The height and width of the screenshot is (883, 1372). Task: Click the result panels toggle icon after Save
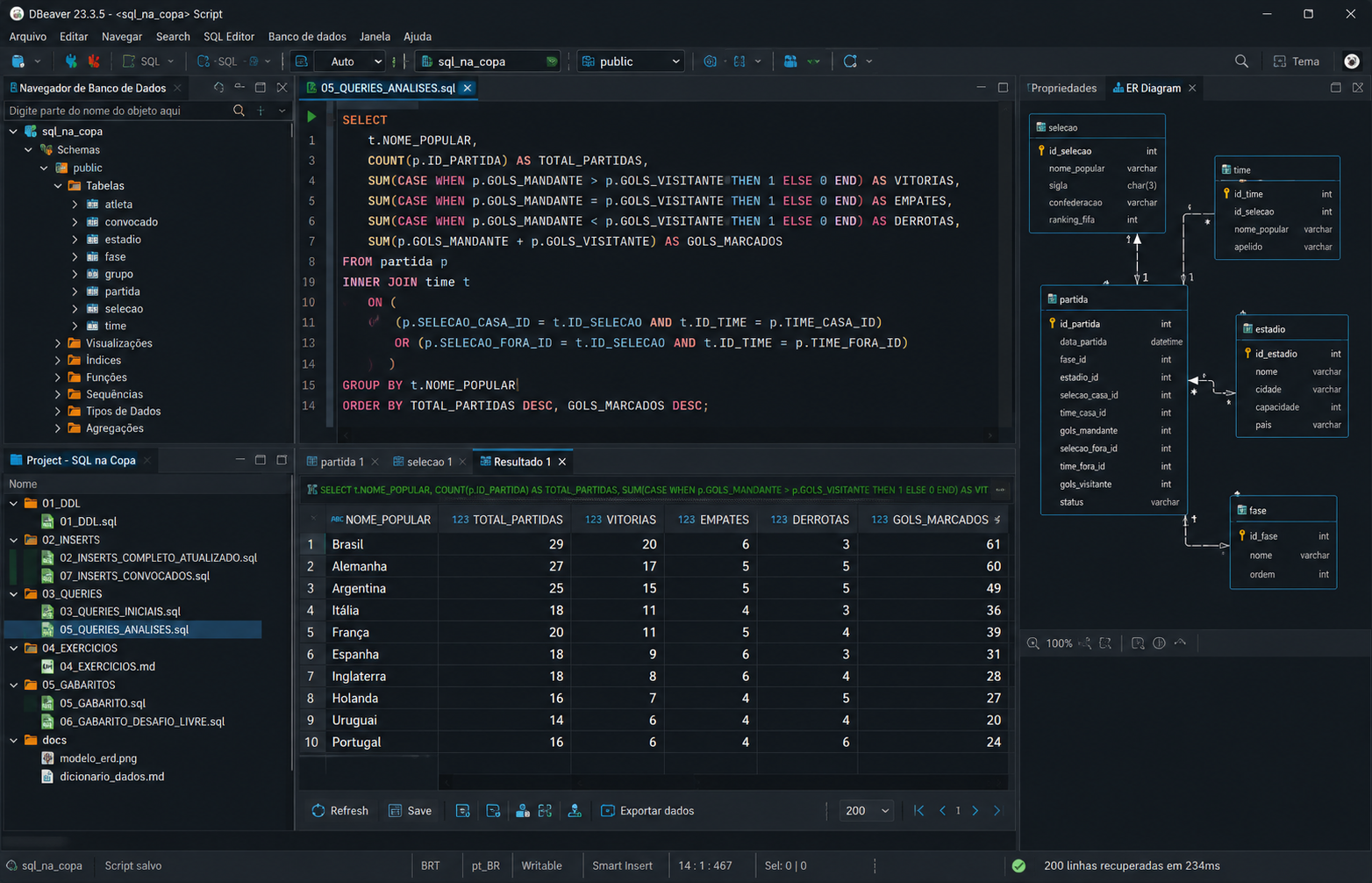[462, 811]
